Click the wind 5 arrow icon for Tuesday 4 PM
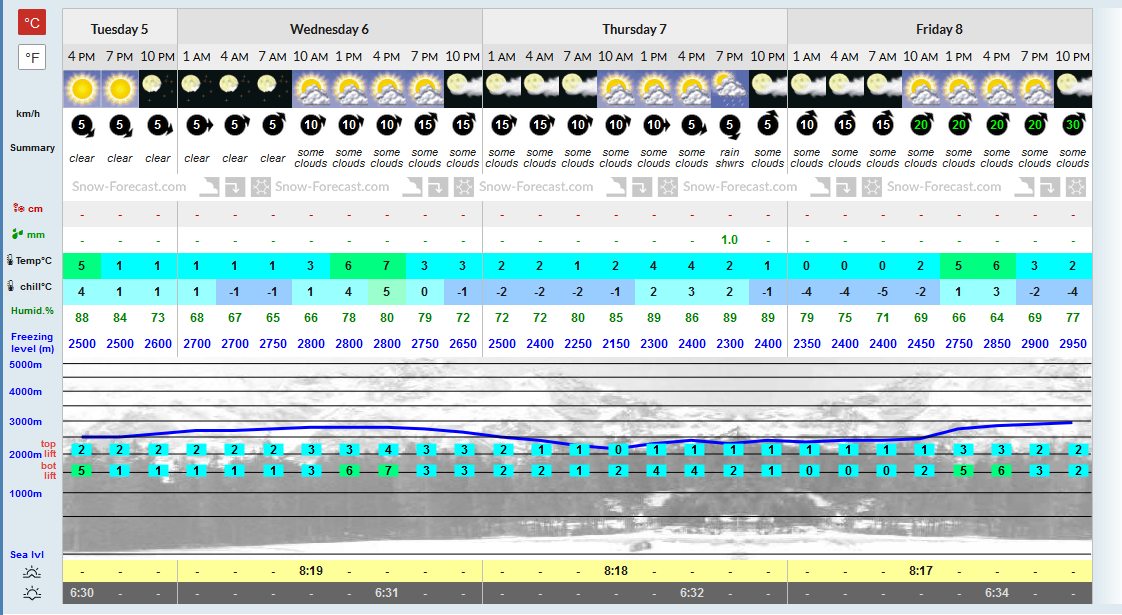Screen dimensions: 1122x615 [x=82, y=126]
